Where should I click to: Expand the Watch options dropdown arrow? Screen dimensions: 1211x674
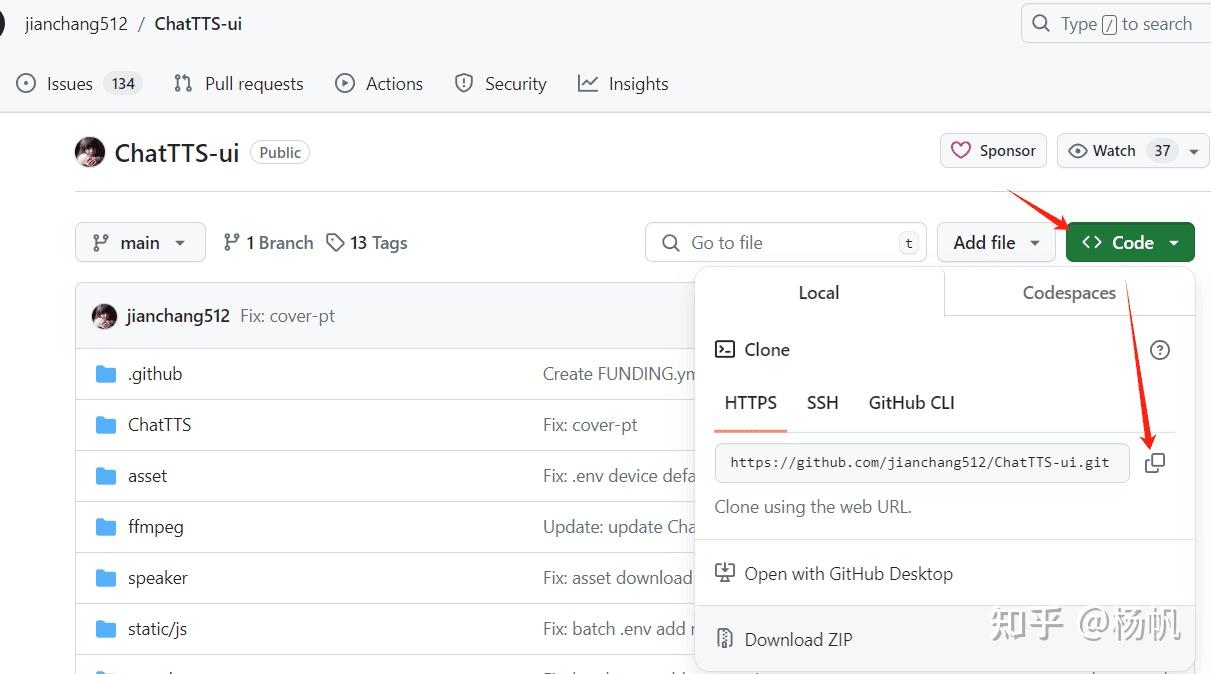(1194, 151)
